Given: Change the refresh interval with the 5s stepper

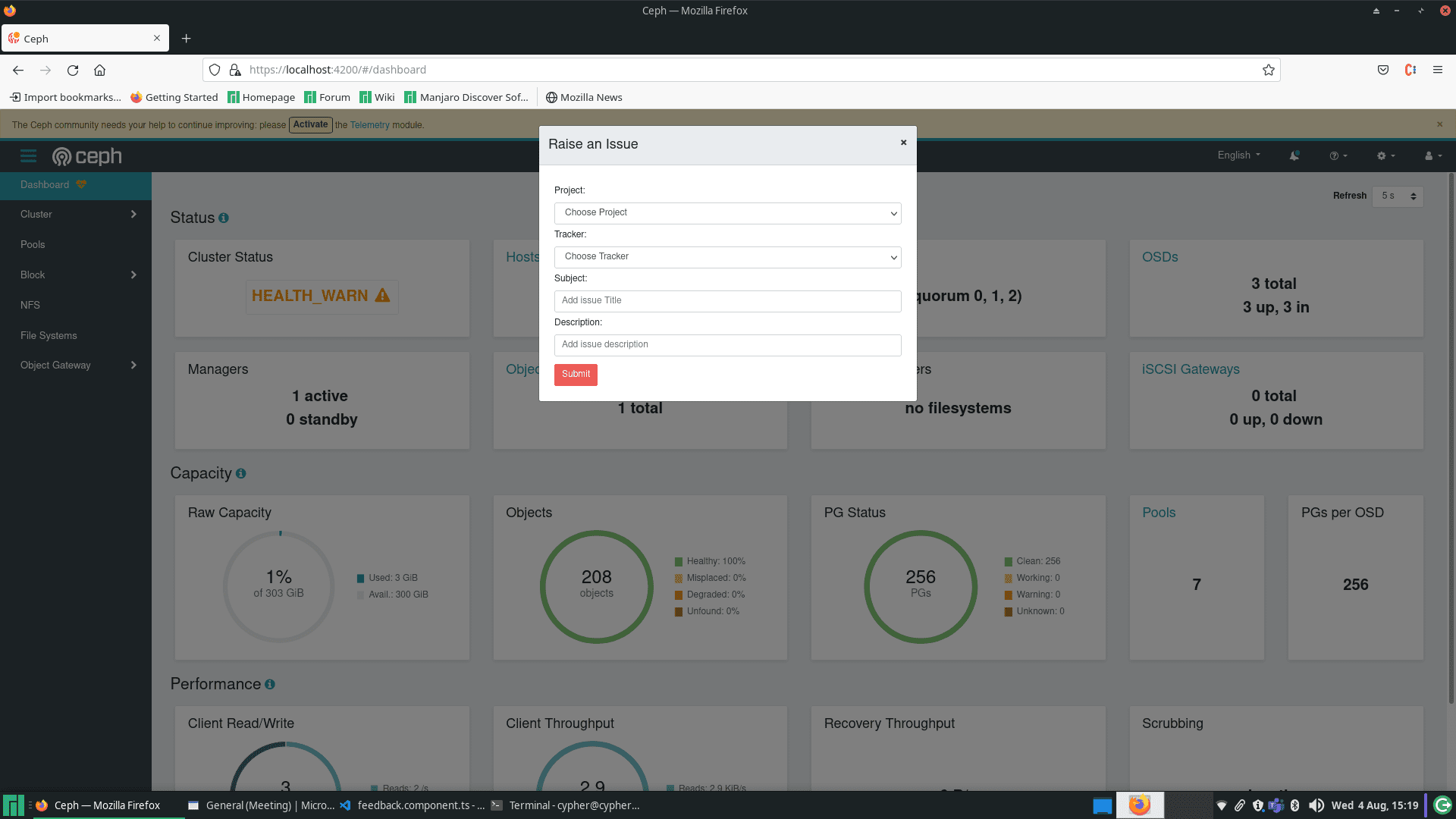Looking at the screenshot, I should pyautogui.click(x=1398, y=196).
